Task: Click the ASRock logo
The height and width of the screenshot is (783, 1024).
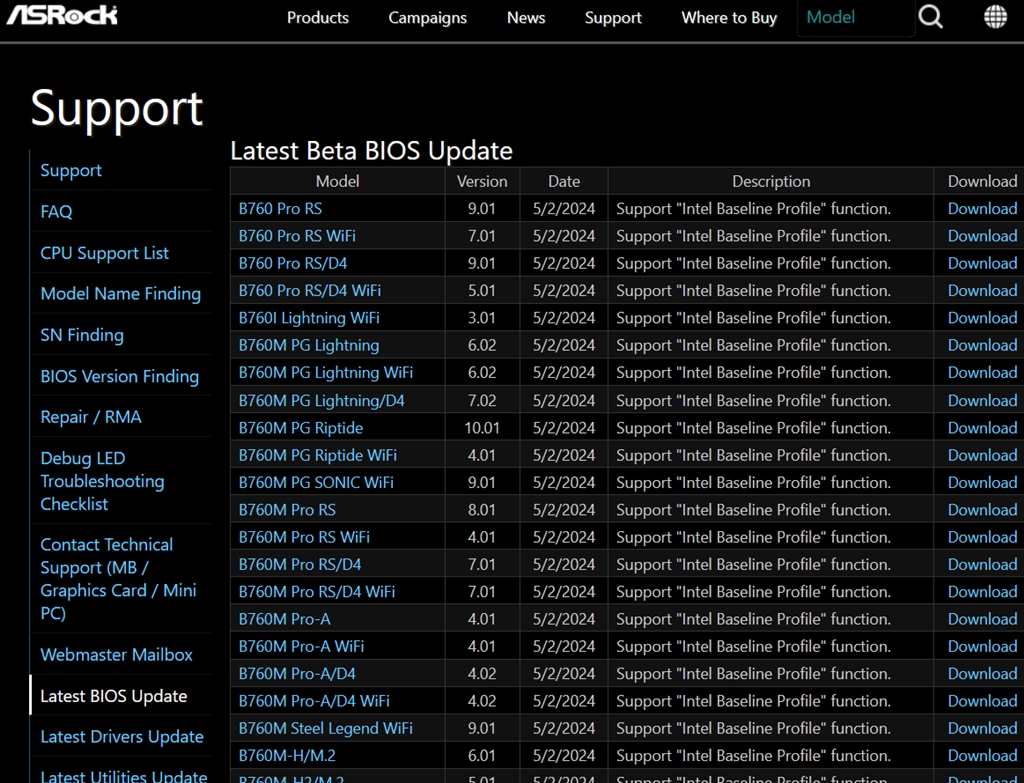Action: point(62,15)
